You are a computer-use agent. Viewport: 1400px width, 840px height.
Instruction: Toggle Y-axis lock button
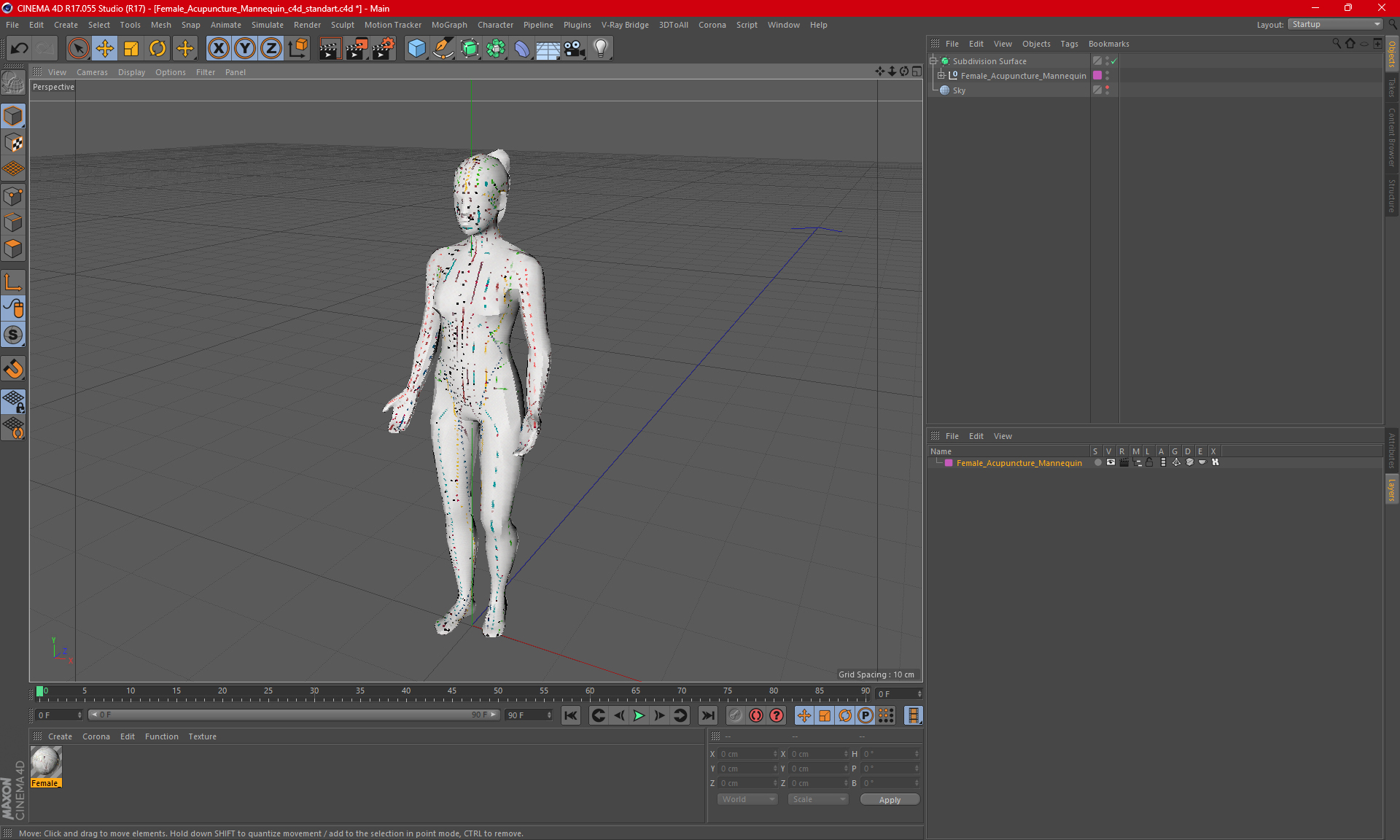[x=245, y=49]
